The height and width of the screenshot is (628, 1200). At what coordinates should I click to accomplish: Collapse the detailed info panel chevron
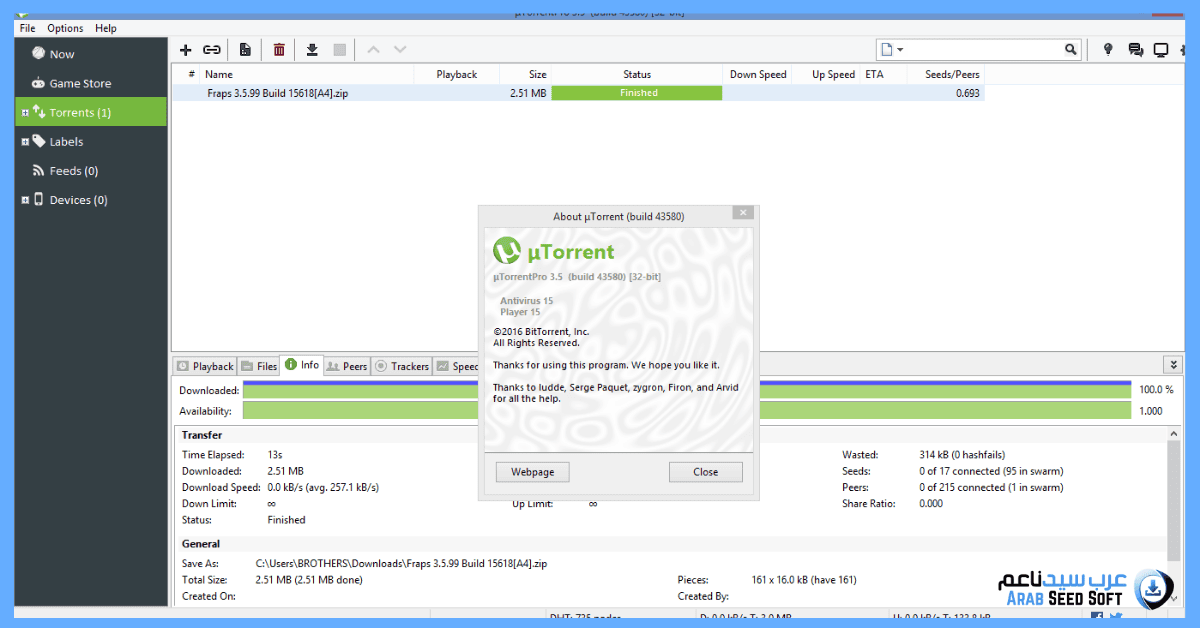tap(1172, 364)
